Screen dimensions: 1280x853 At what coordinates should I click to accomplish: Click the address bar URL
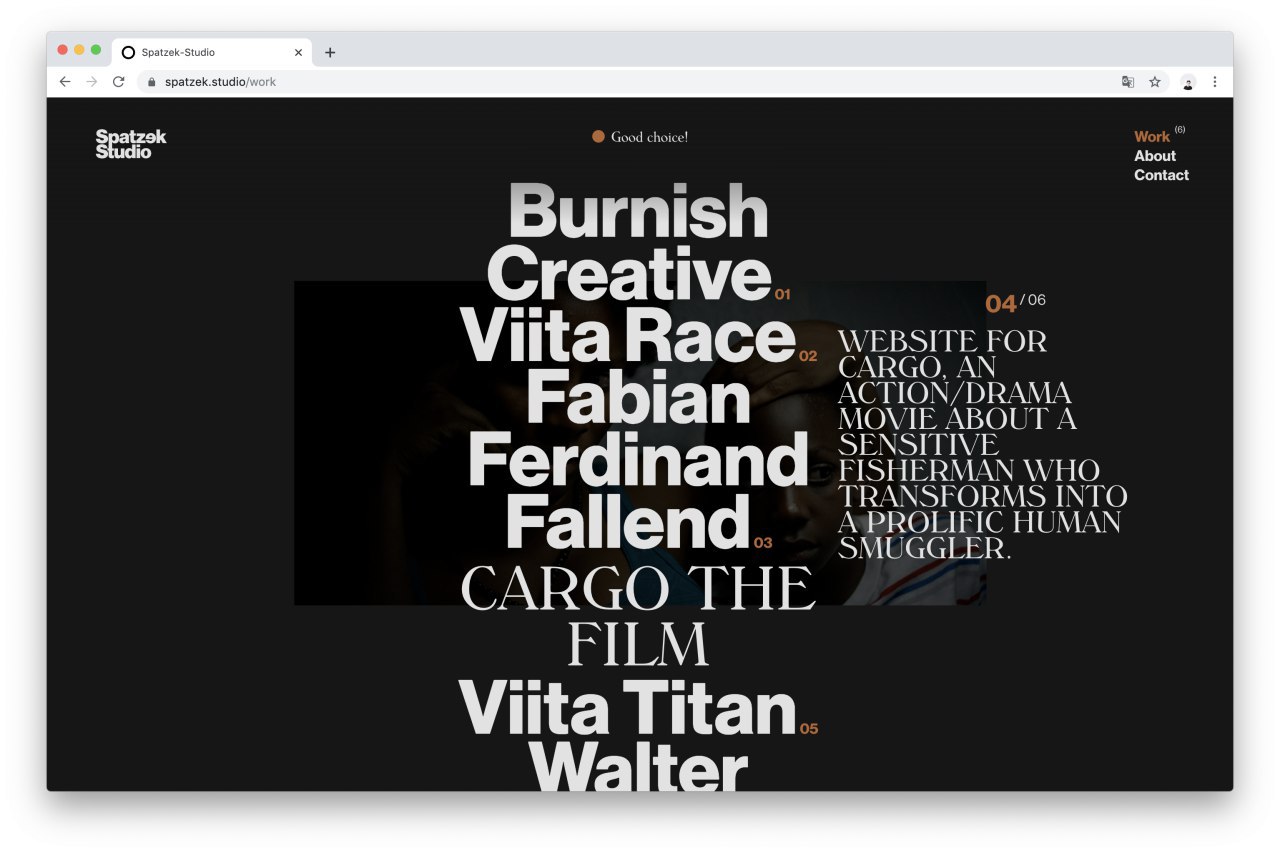(220, 82)
